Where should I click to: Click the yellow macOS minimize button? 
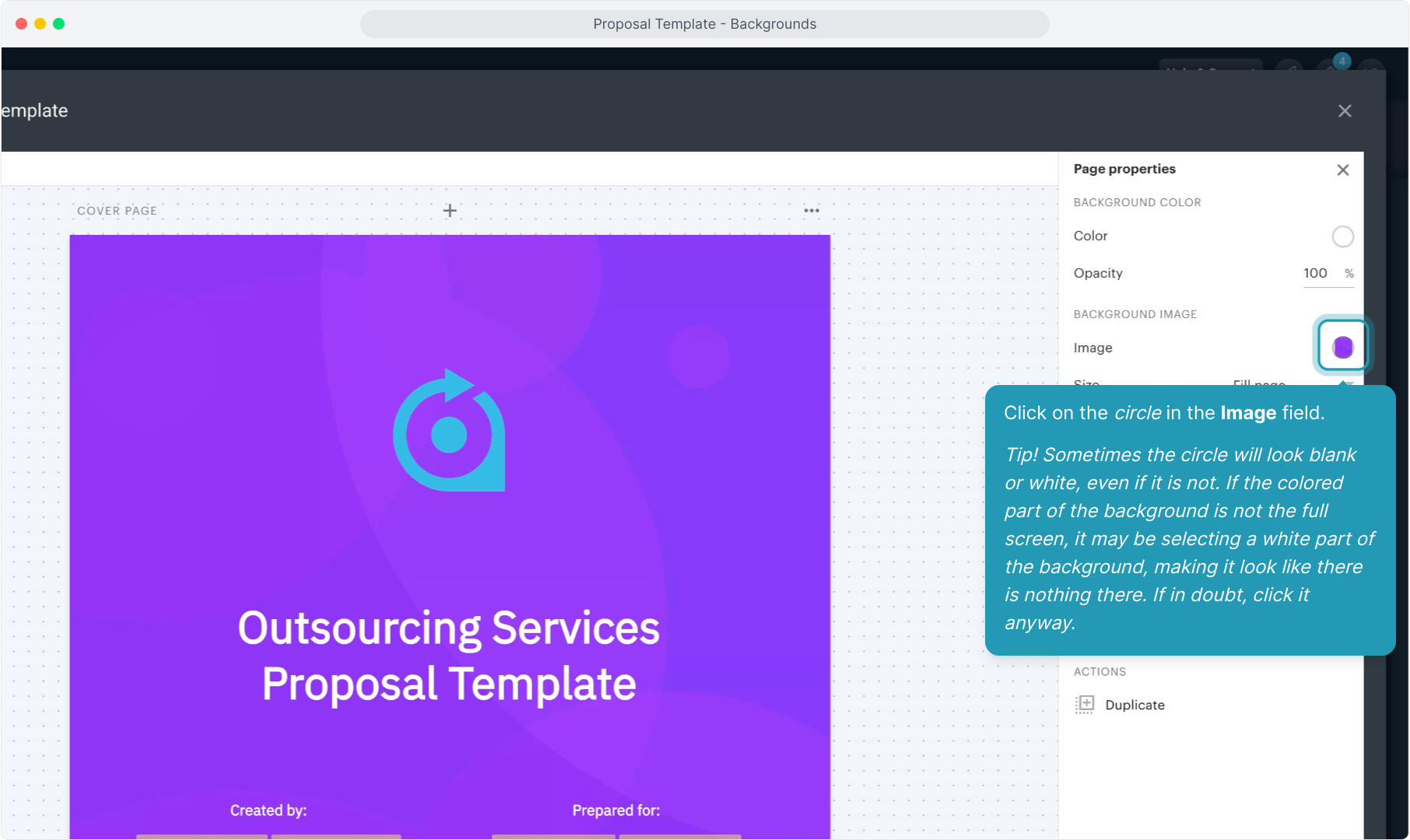pos(40,24)
